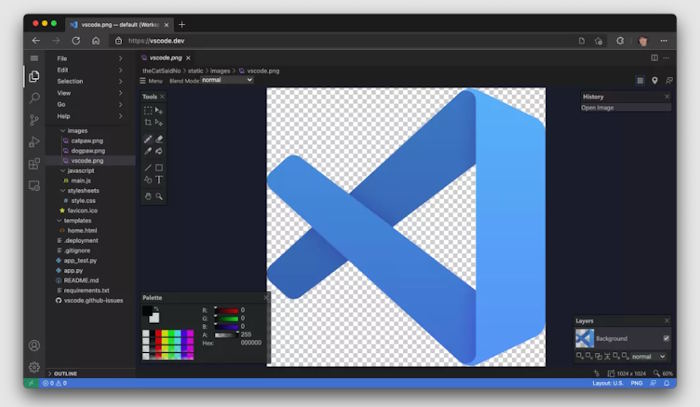Open the layer blend mode dropdown in Layers

649,356
